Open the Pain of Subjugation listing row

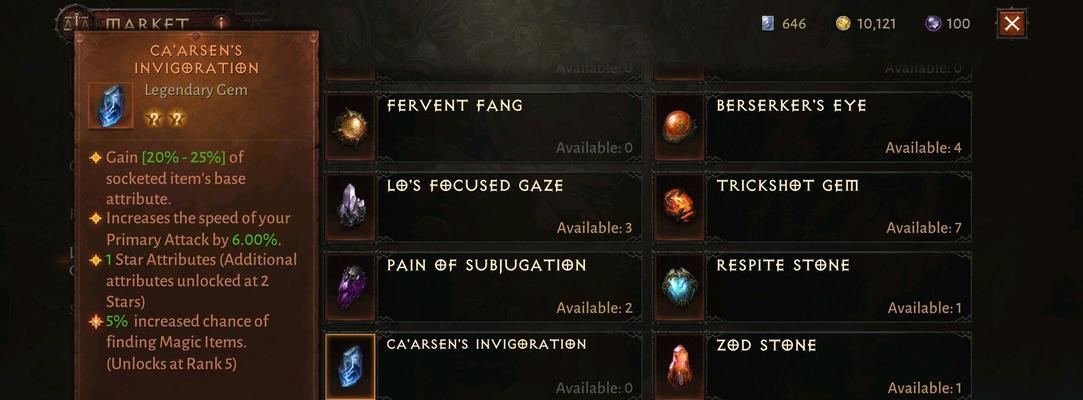[x=483, y=287]
